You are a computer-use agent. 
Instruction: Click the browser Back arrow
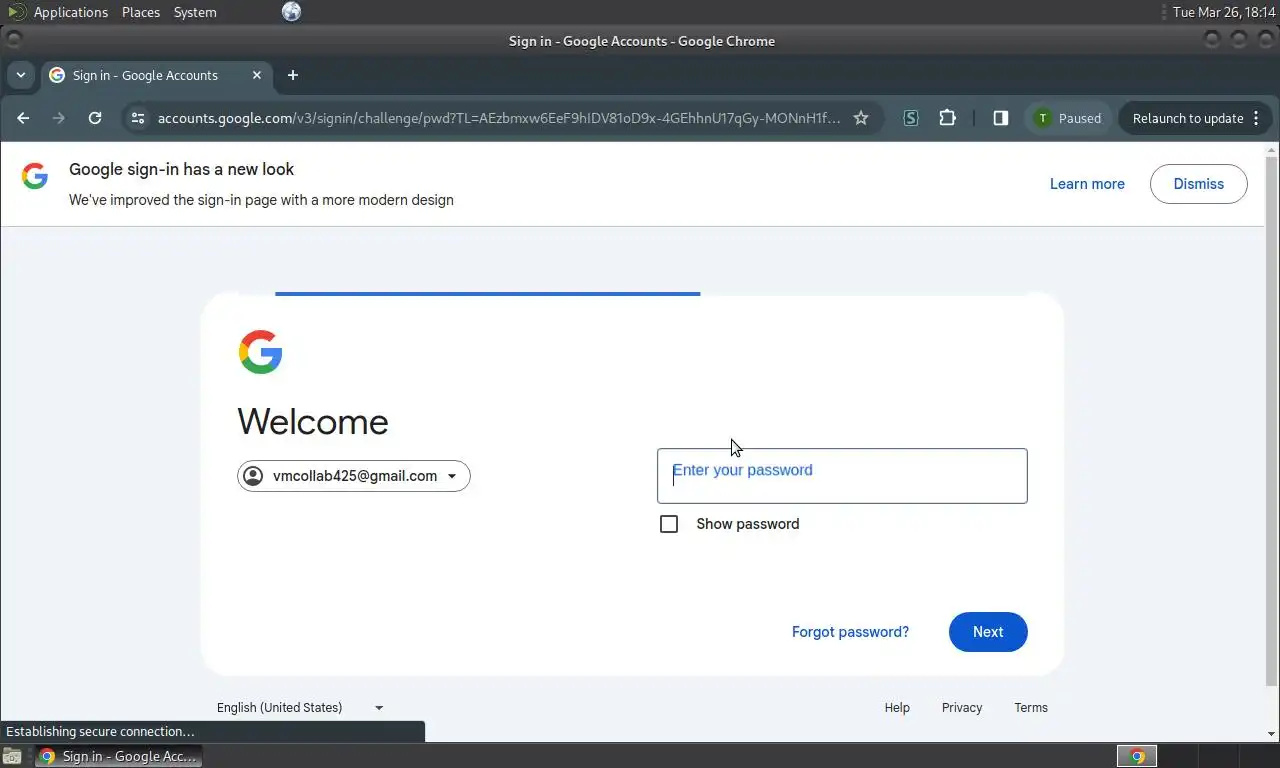click(x=23, y=118)
